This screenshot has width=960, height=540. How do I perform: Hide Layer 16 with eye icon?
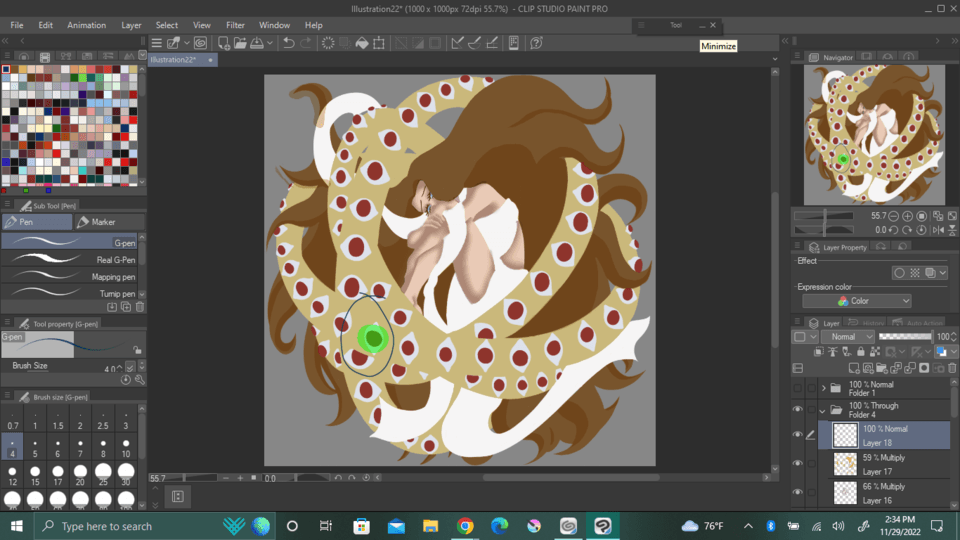[797, 492]
